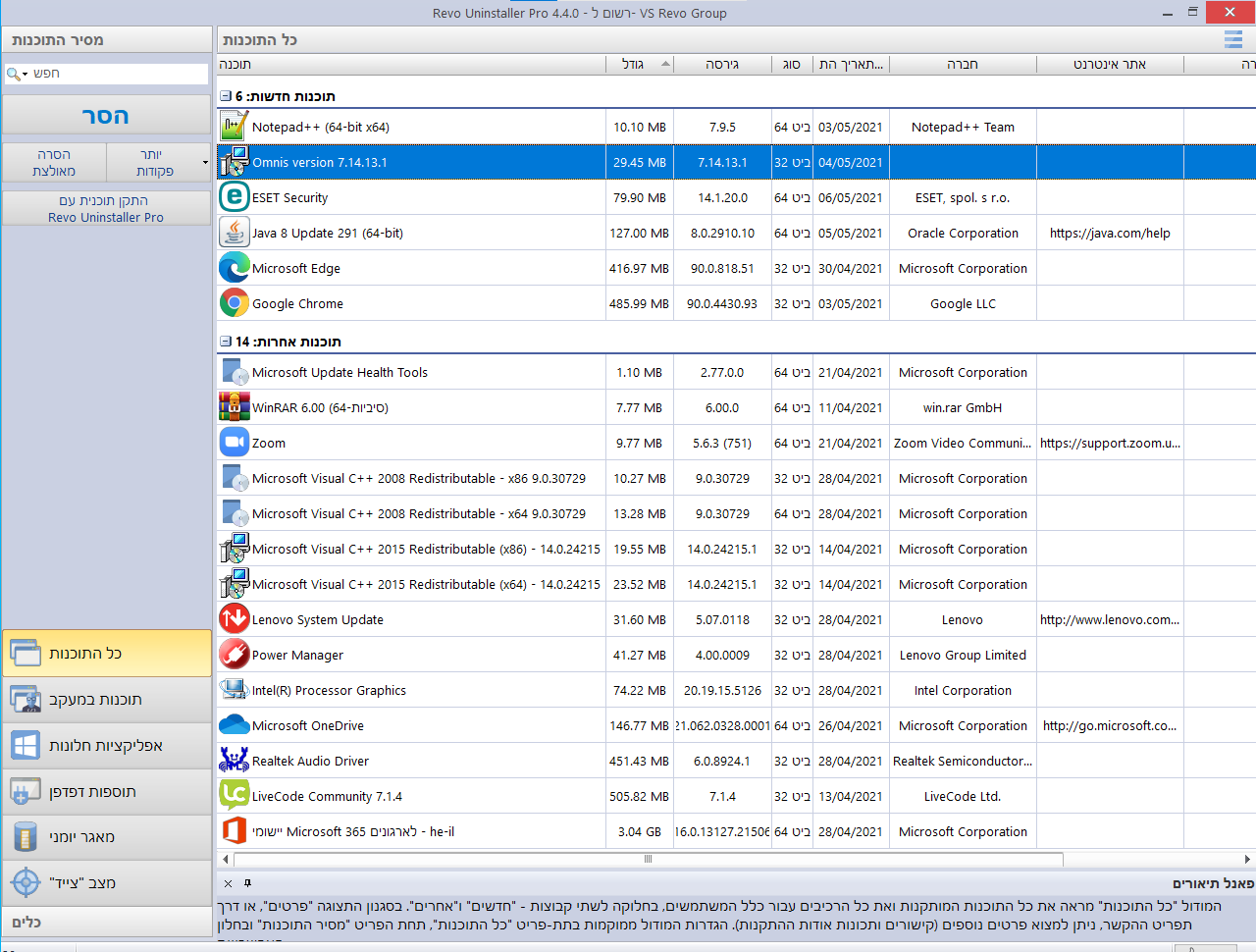Close the description panel

pos(228,883)
